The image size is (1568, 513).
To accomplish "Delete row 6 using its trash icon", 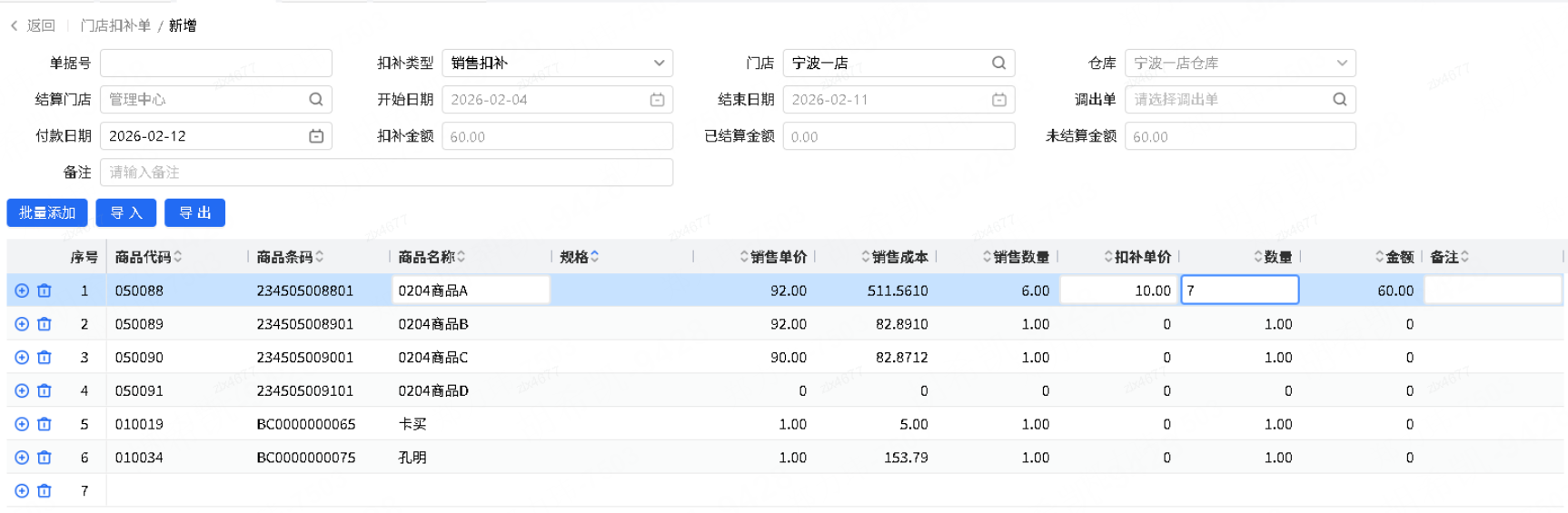I will point(45,458).
